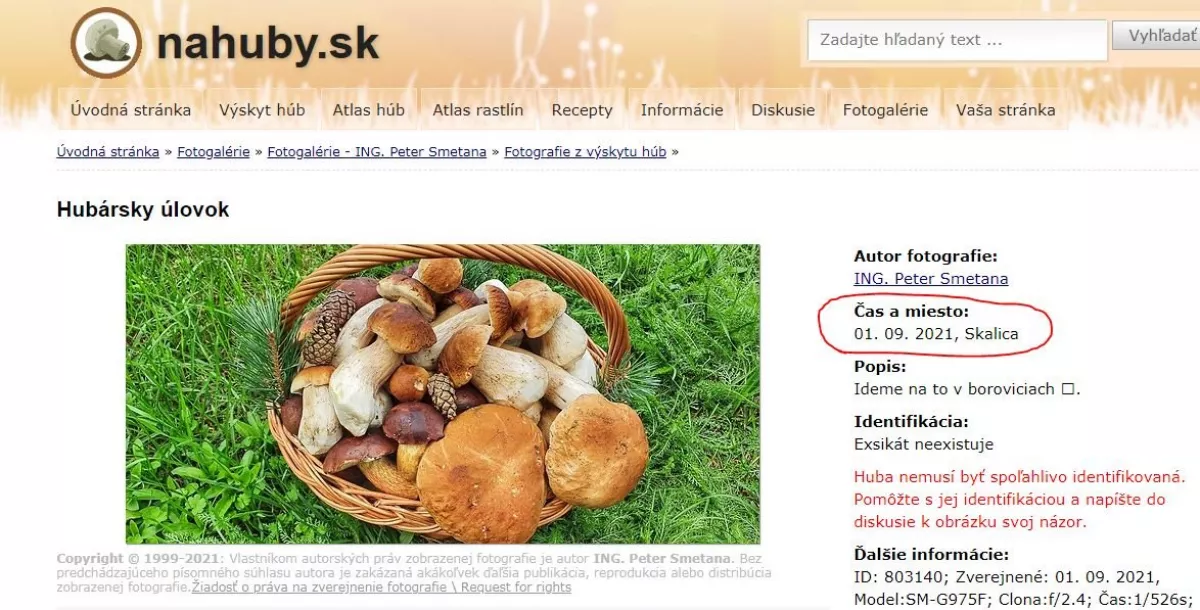This screenshot has height=610, width=1200.
Task: Open the Výskyt húb menu item
Action: point(262,110)
